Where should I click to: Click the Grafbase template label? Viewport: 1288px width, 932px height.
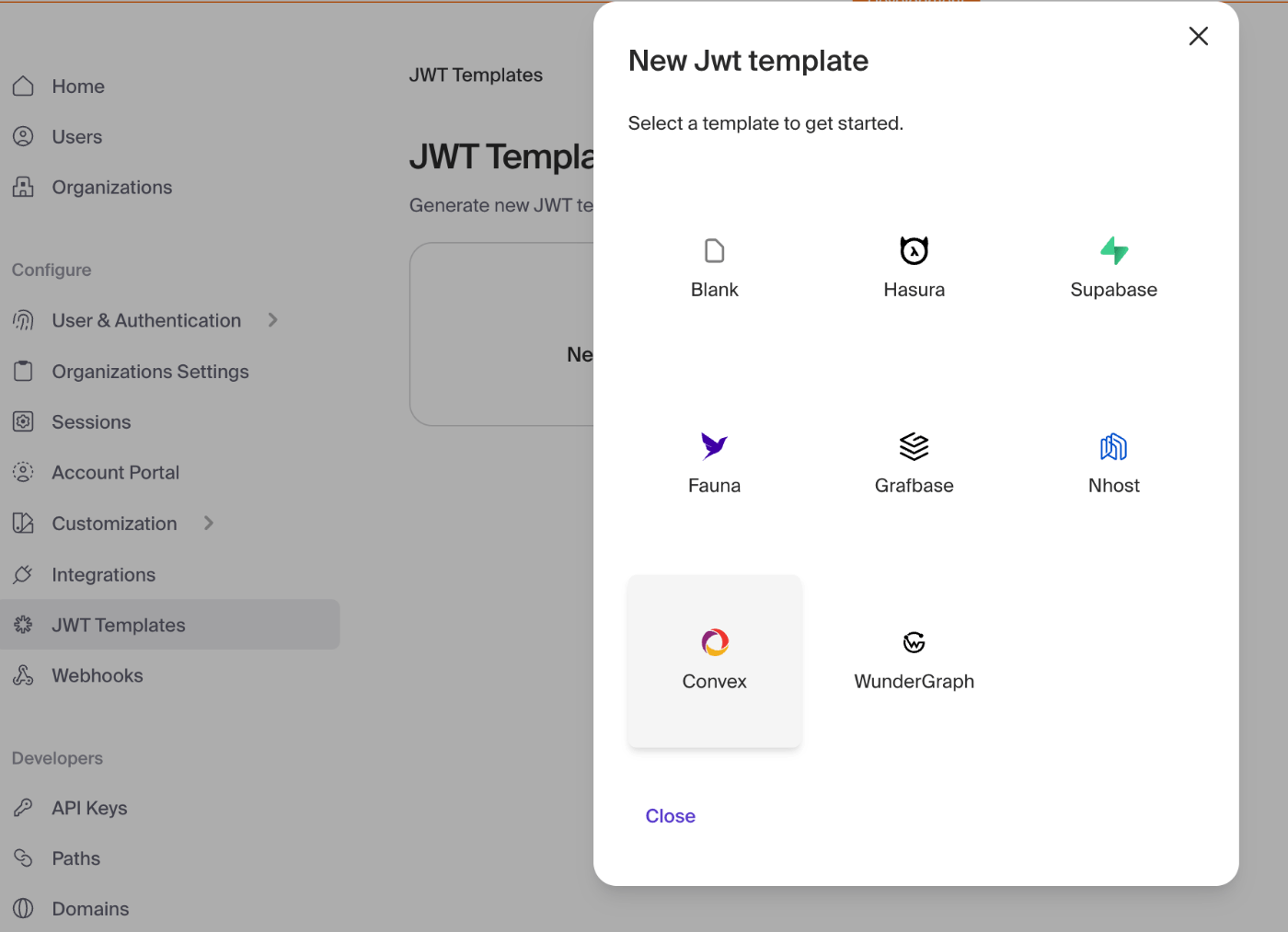[x=914, y=486]
